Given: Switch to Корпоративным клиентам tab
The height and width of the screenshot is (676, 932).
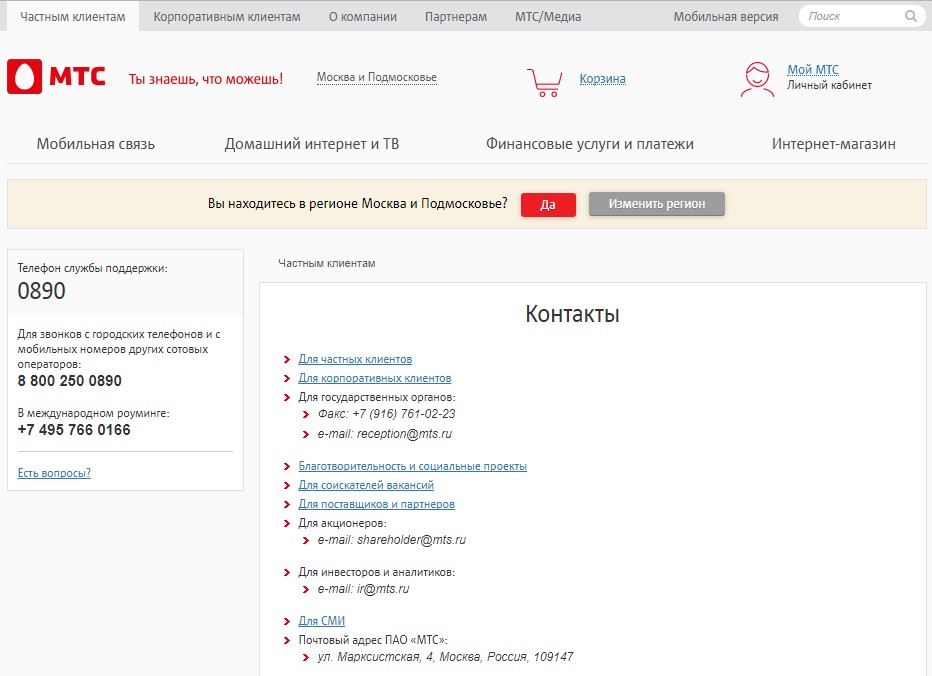Looking at the screenshot, I should click(226, 17).
